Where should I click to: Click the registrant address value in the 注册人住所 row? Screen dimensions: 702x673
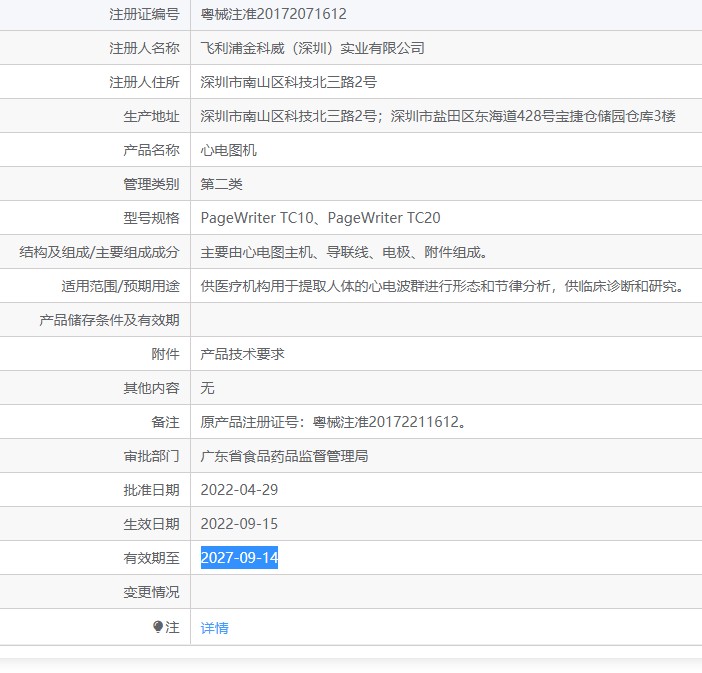289,82
